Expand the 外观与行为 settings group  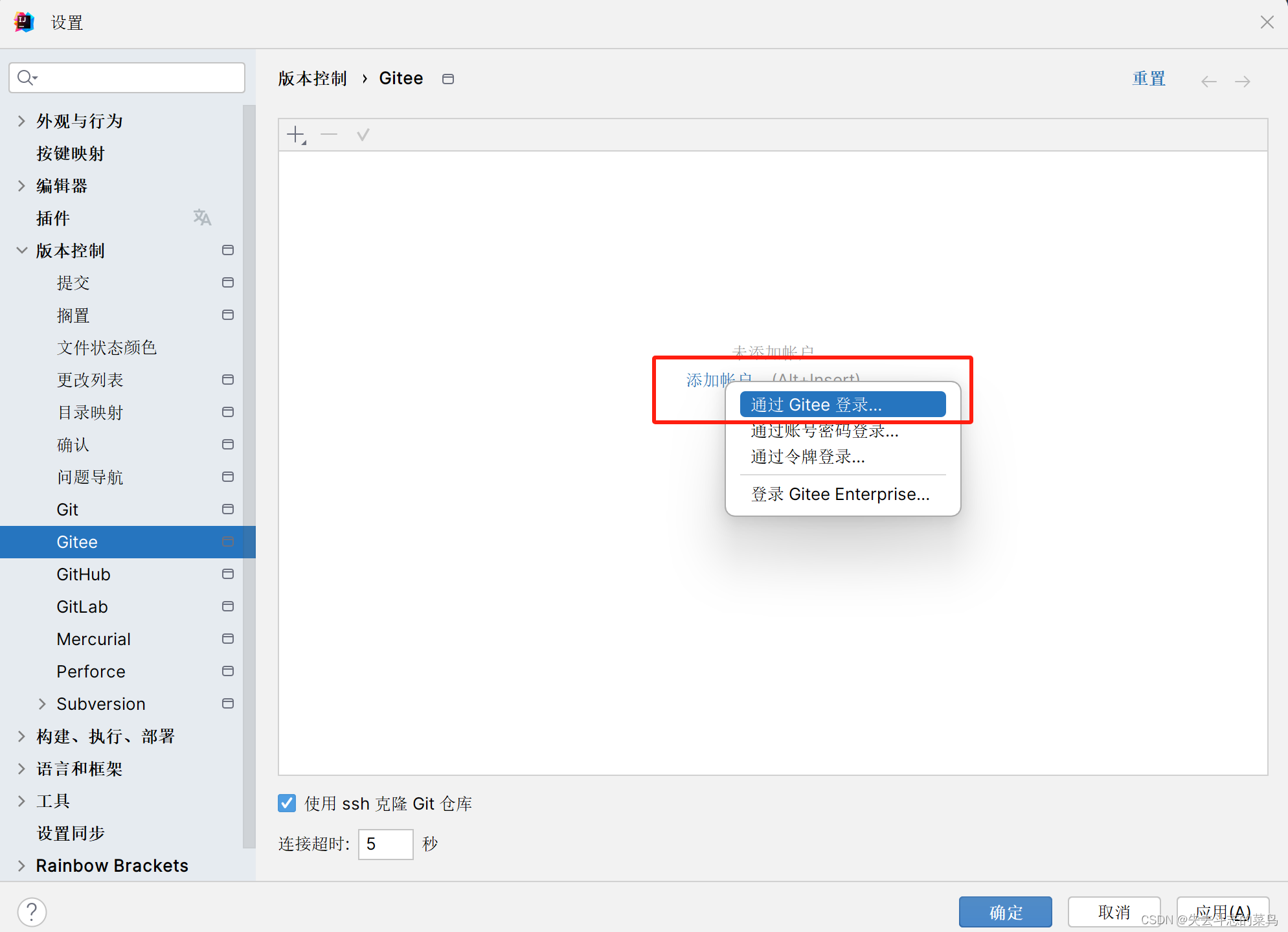tap(21, 121)
